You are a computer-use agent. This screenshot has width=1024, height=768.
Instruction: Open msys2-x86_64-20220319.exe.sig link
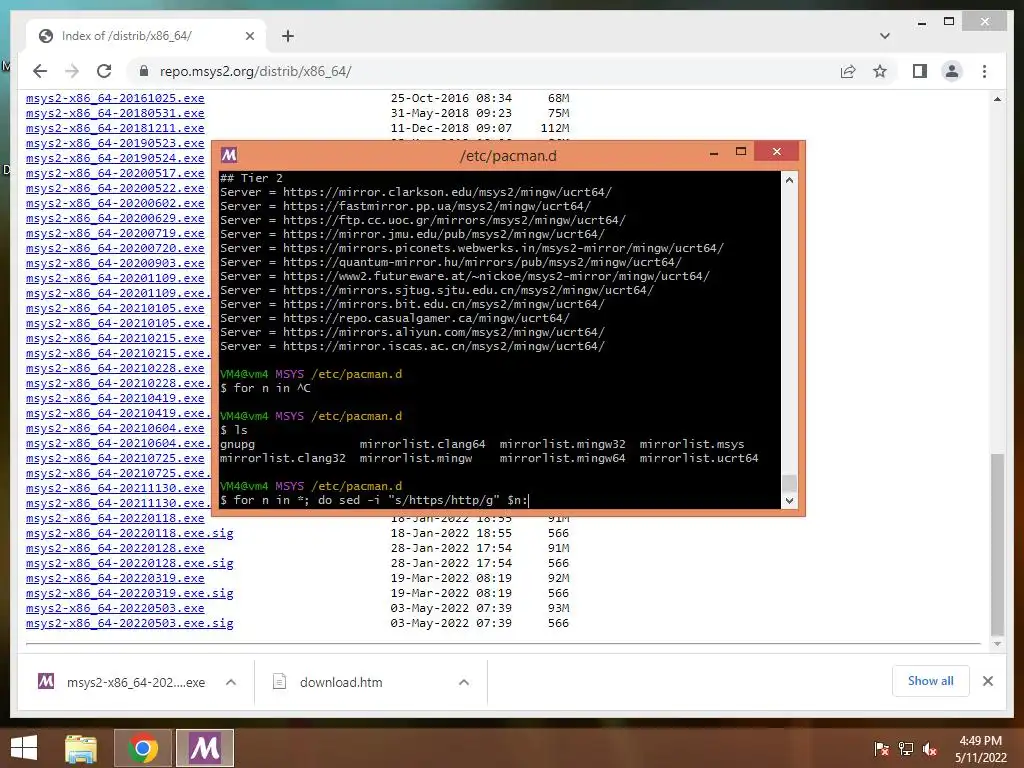click(129, 593)
